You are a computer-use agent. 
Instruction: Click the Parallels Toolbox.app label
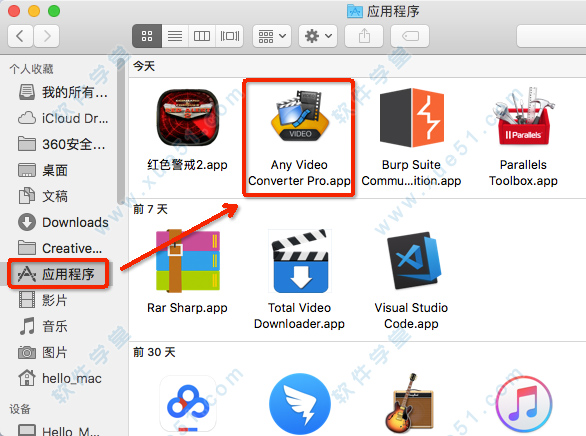(x=523, y=173)
